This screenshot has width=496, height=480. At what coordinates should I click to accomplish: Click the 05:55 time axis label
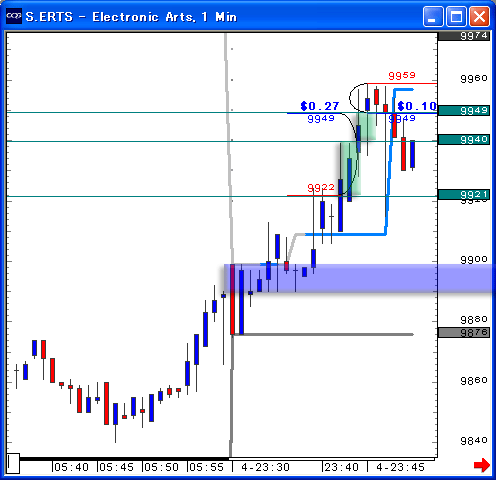click(x=207, y=467)
